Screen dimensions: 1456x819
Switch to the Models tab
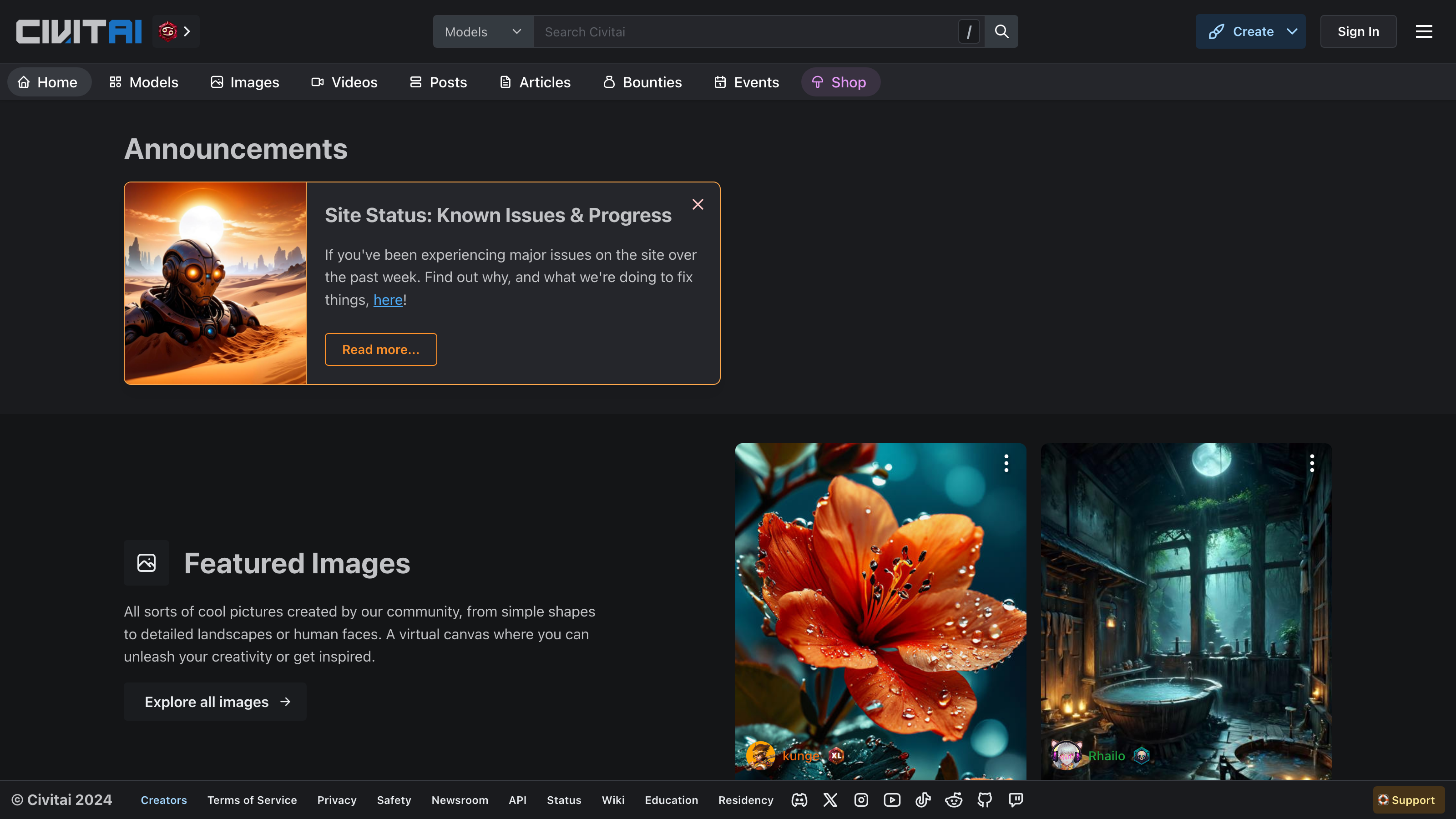(x=144, y=82)
